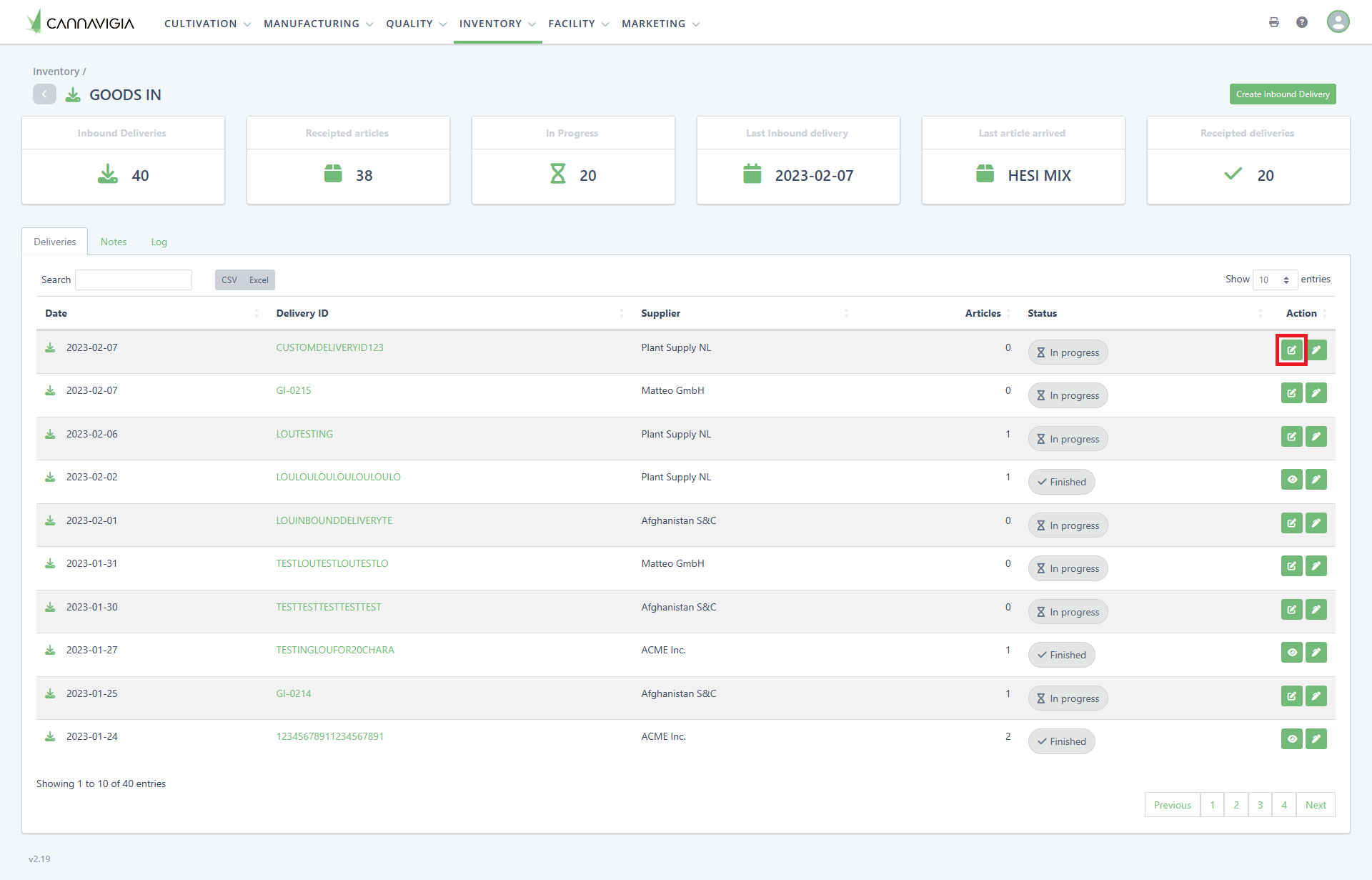Switch to the Log tab

coord(159,242)
